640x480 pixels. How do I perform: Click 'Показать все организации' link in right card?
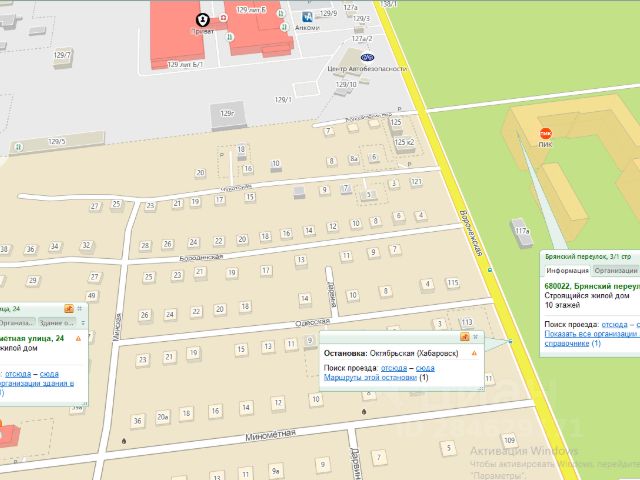click(x=590, y=333)
